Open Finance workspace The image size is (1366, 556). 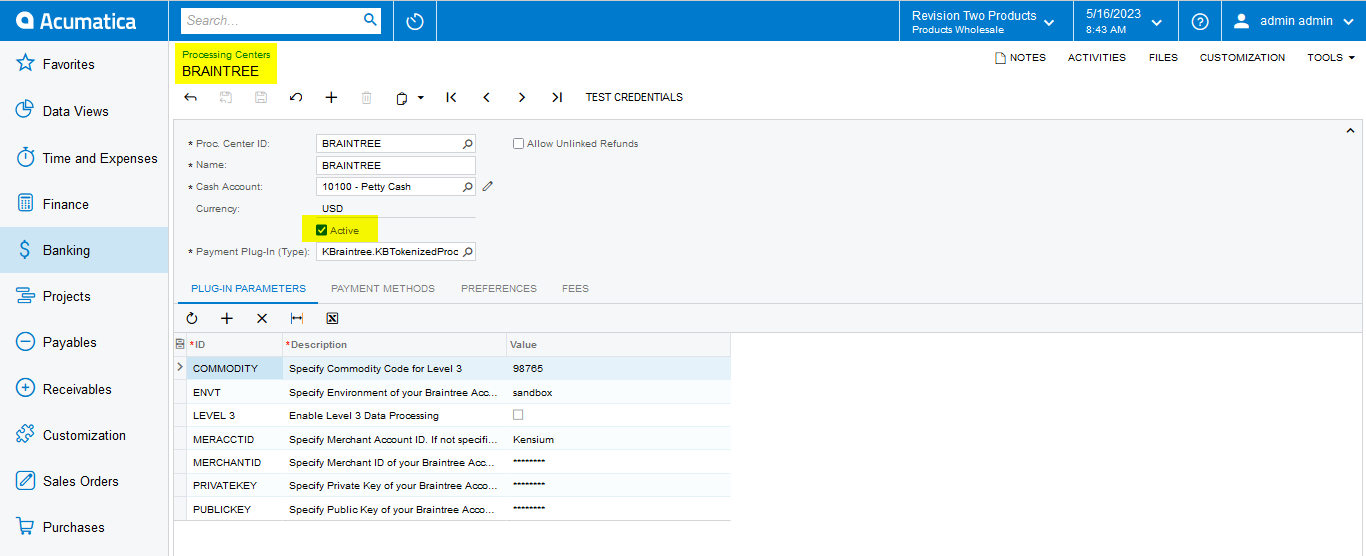(x=84, y=204)
